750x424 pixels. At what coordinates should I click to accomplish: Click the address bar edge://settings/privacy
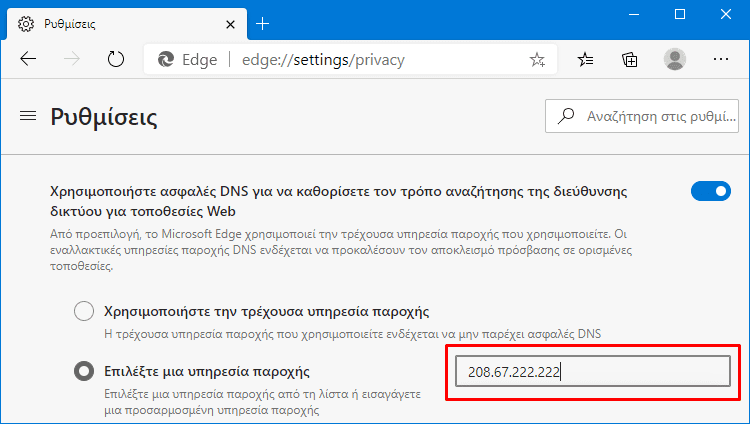point(350,59)
